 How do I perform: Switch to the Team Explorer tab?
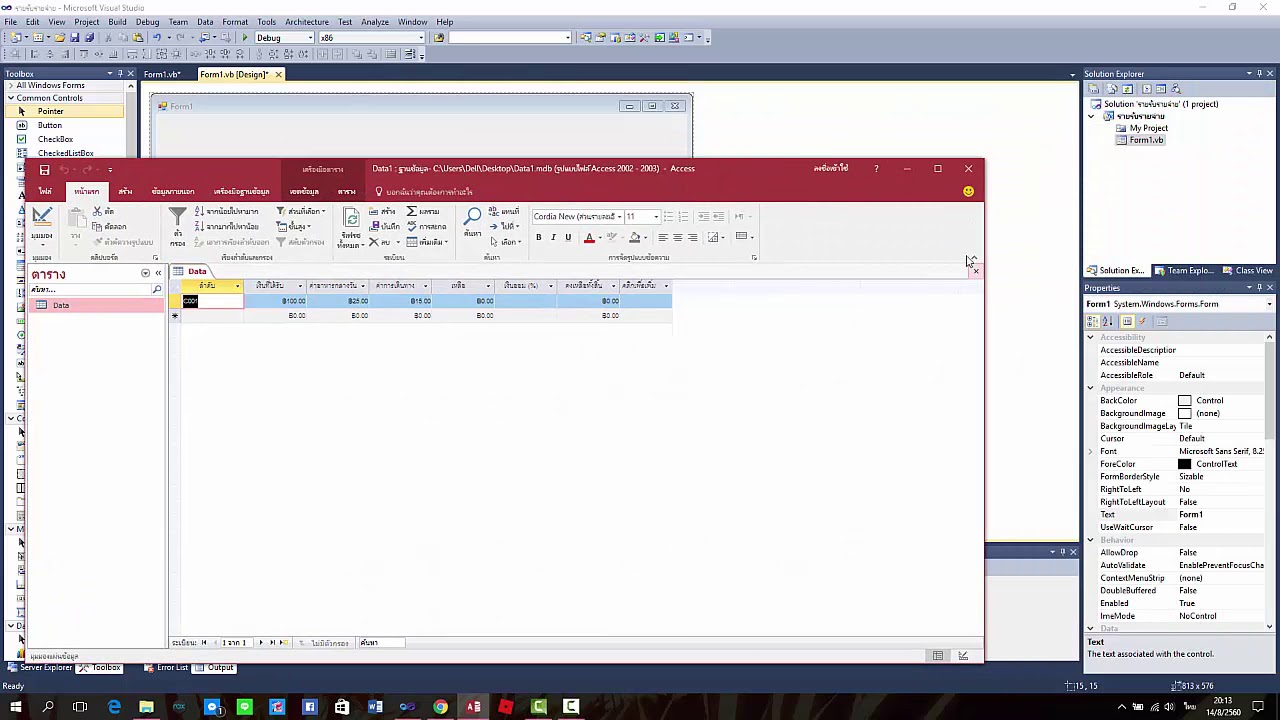[x=1184, y=271]
